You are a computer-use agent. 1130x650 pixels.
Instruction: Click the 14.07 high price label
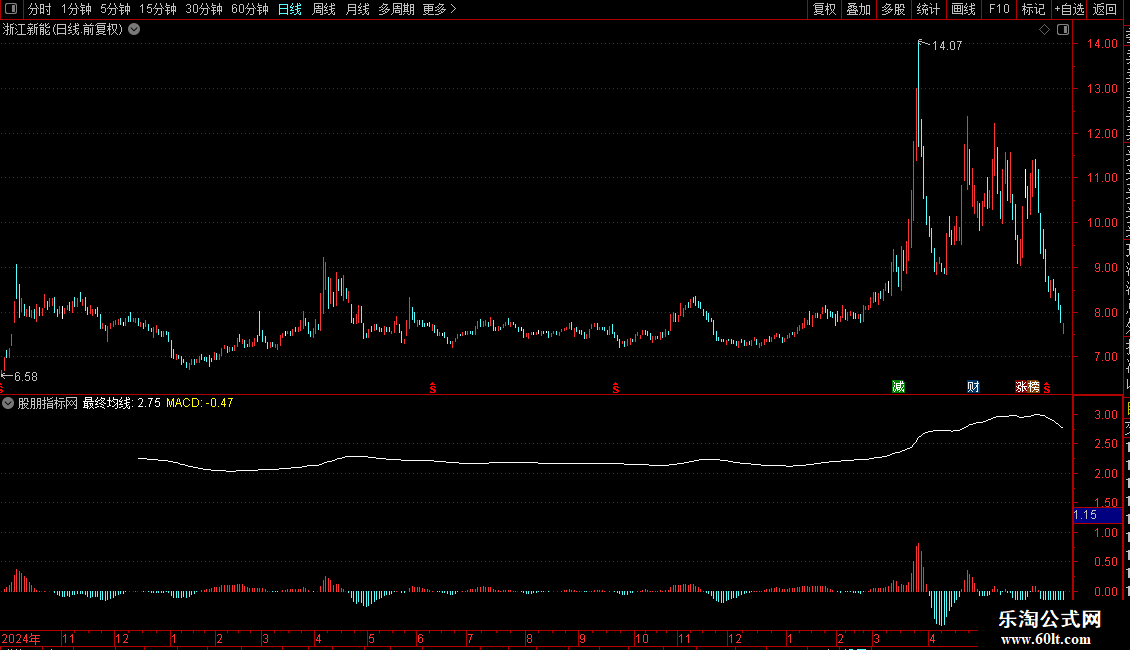[947, 45]
